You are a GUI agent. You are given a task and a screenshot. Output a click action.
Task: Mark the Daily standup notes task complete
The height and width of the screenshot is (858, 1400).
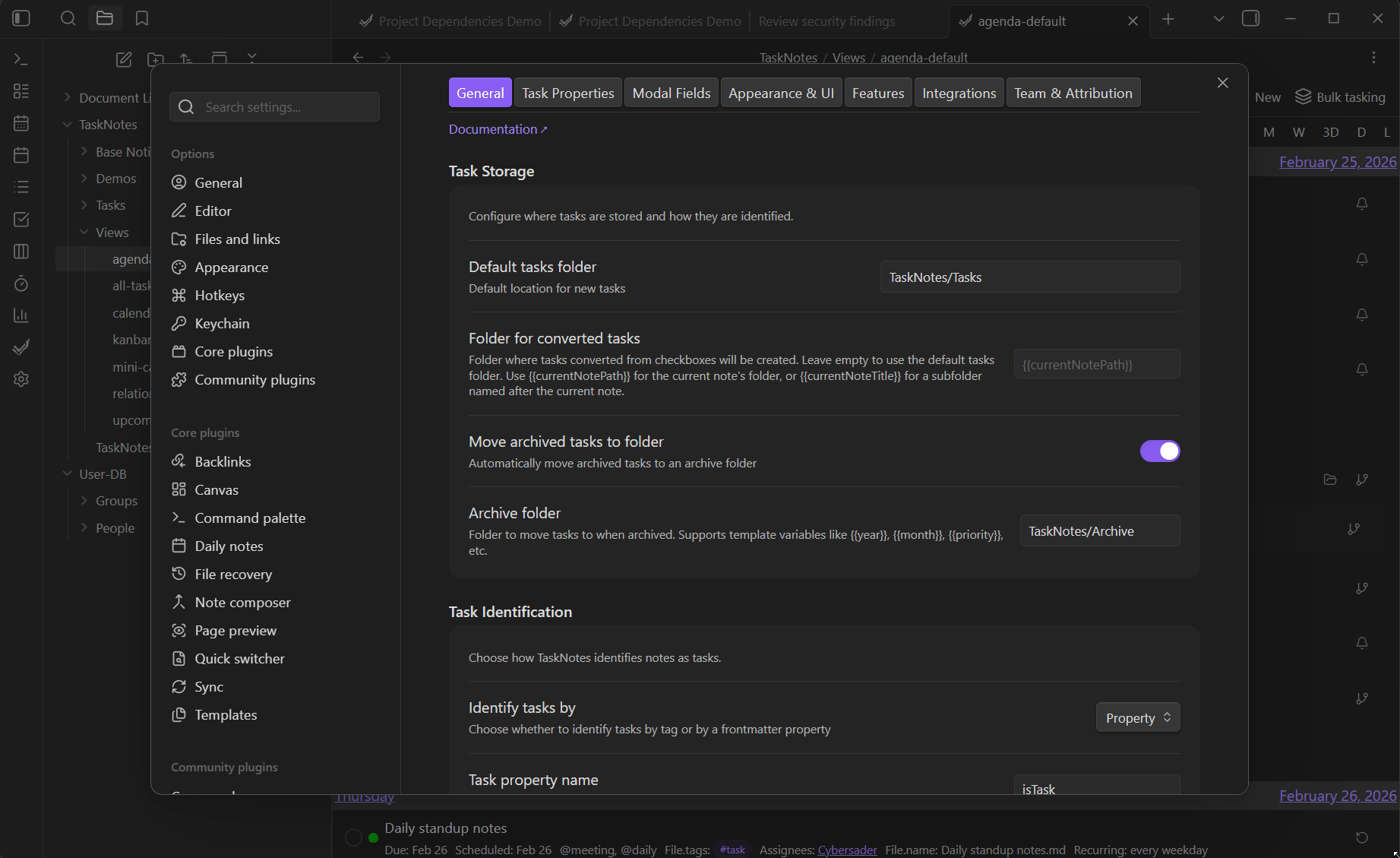(x=354, y=837)
